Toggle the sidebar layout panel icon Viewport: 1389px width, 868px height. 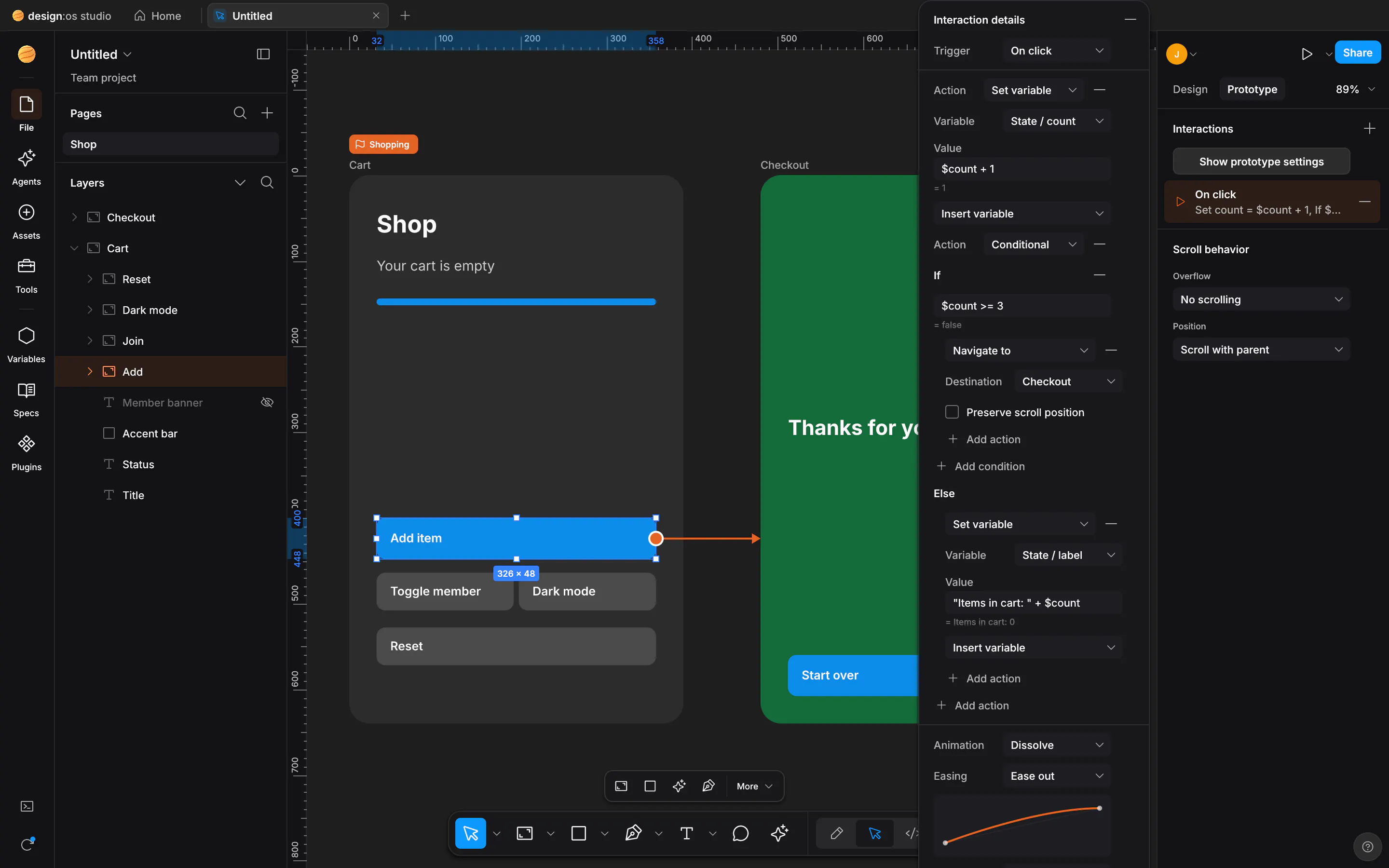[x=263, y=54]
